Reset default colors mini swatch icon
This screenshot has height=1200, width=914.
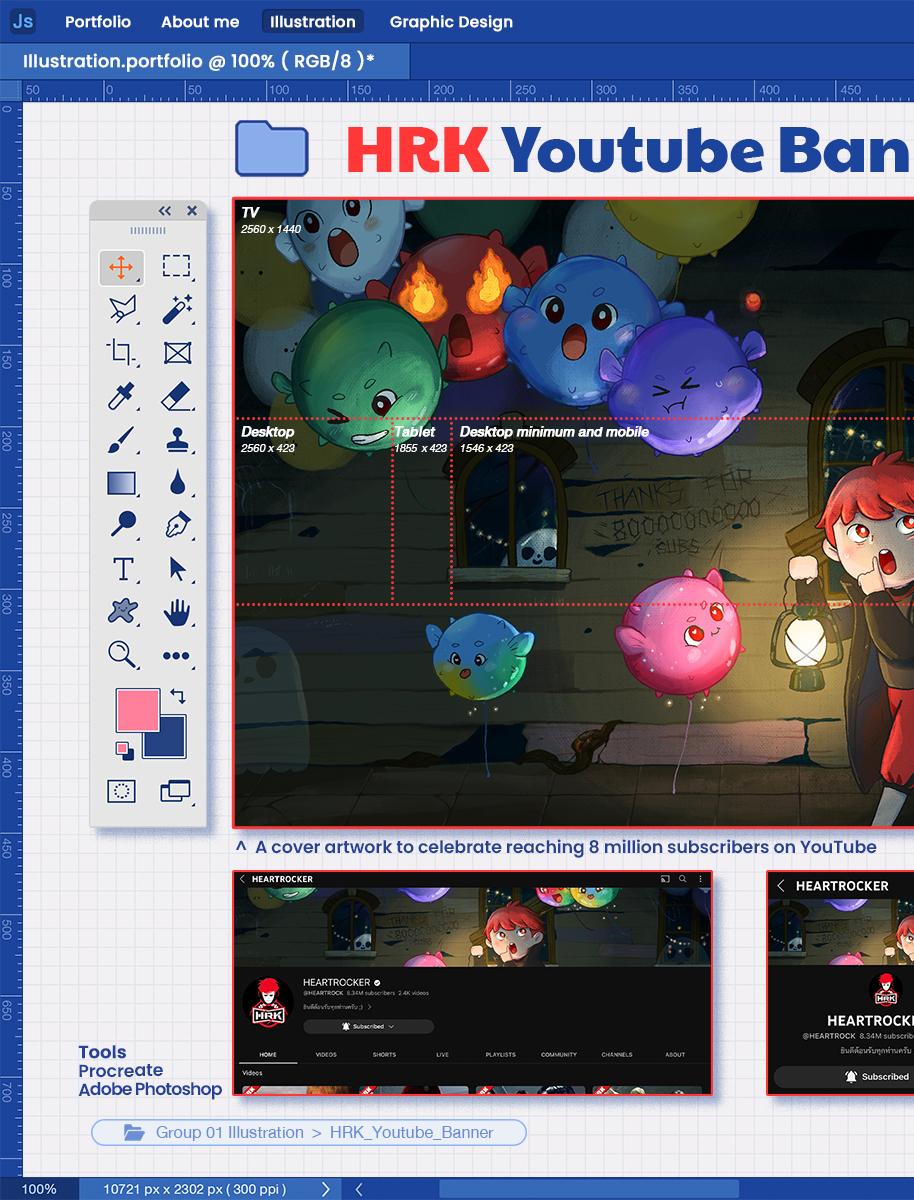[124, 749]
